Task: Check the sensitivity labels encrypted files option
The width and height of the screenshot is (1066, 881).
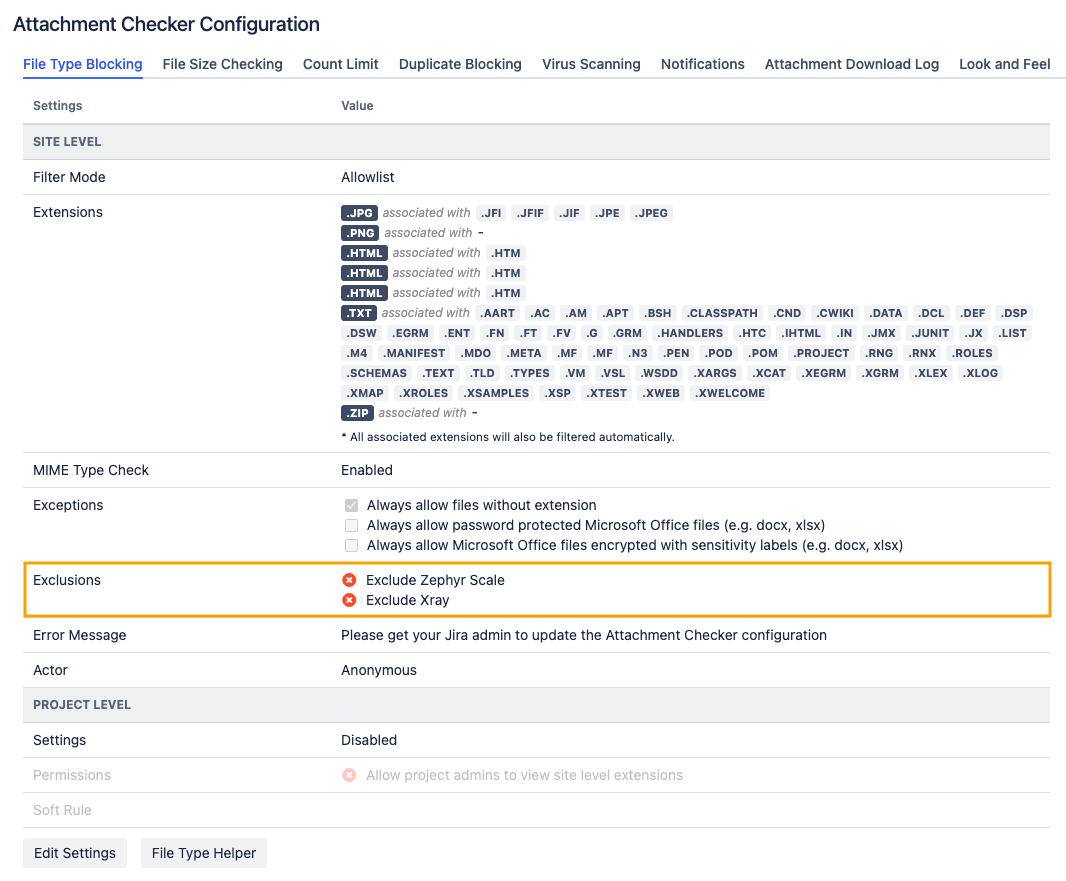Action: tap(351, 545)
